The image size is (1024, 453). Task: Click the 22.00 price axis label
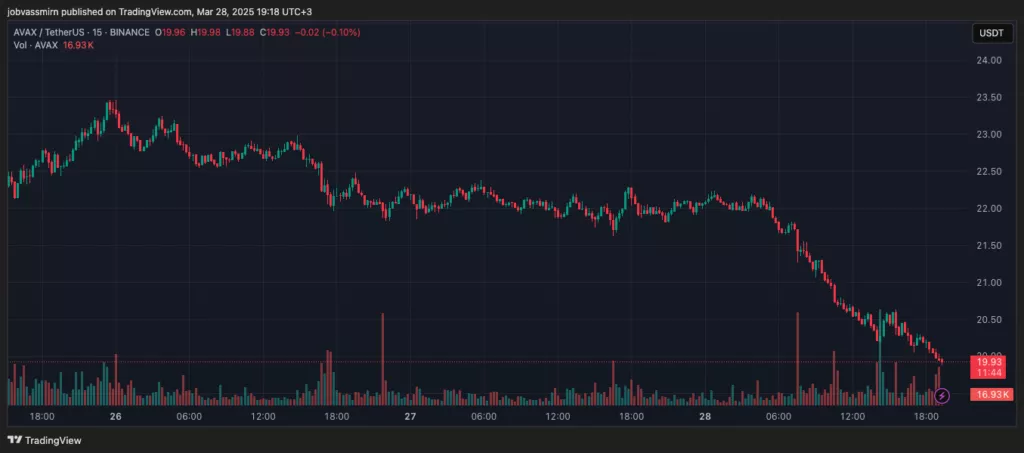pos(988,208)
